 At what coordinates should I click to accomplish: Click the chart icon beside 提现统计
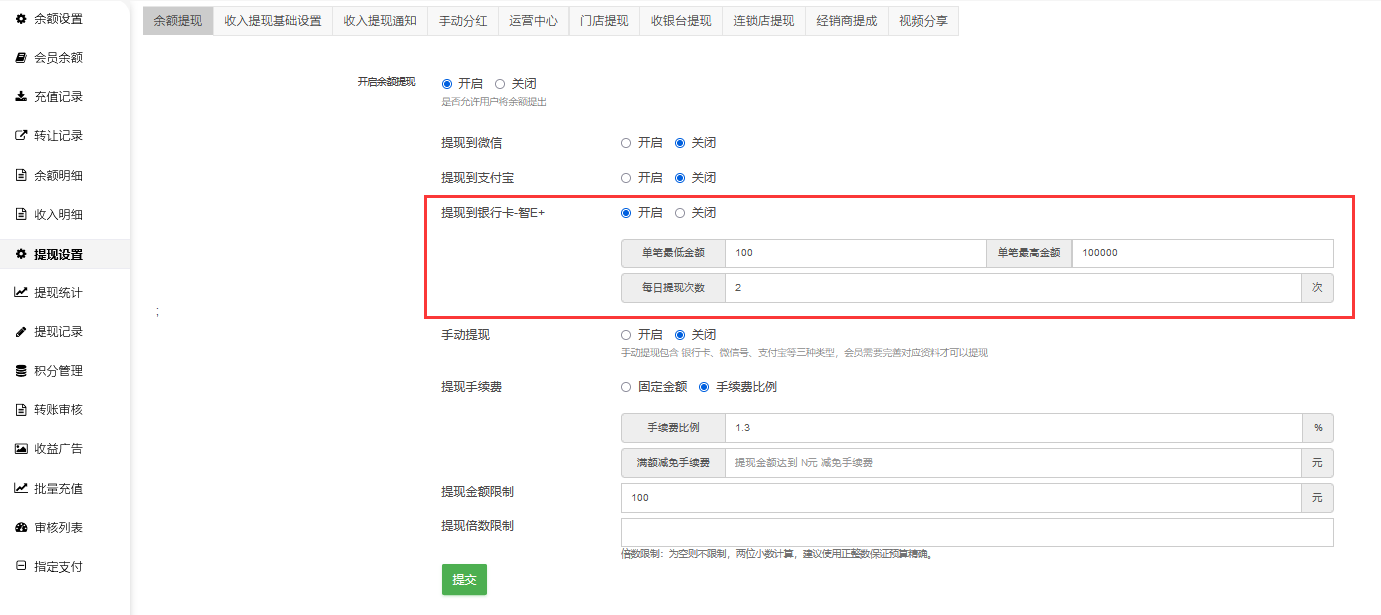click(21, 293)
